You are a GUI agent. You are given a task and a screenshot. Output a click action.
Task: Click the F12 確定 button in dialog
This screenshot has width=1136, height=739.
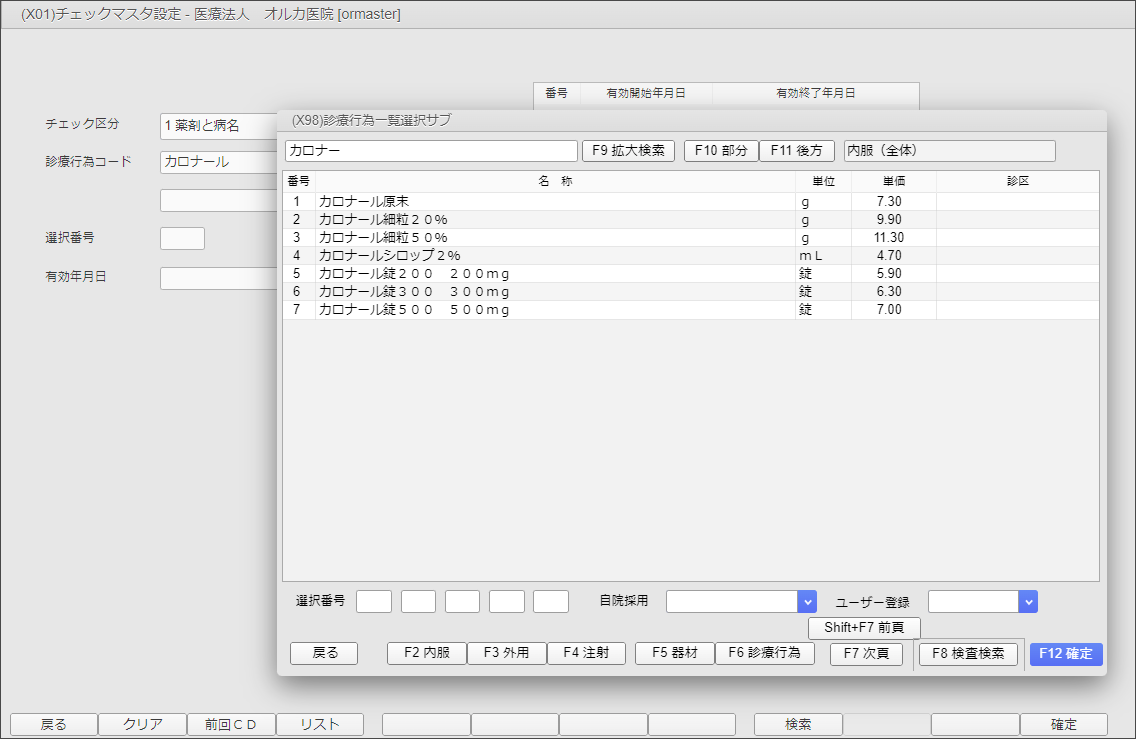point(1065,654)
